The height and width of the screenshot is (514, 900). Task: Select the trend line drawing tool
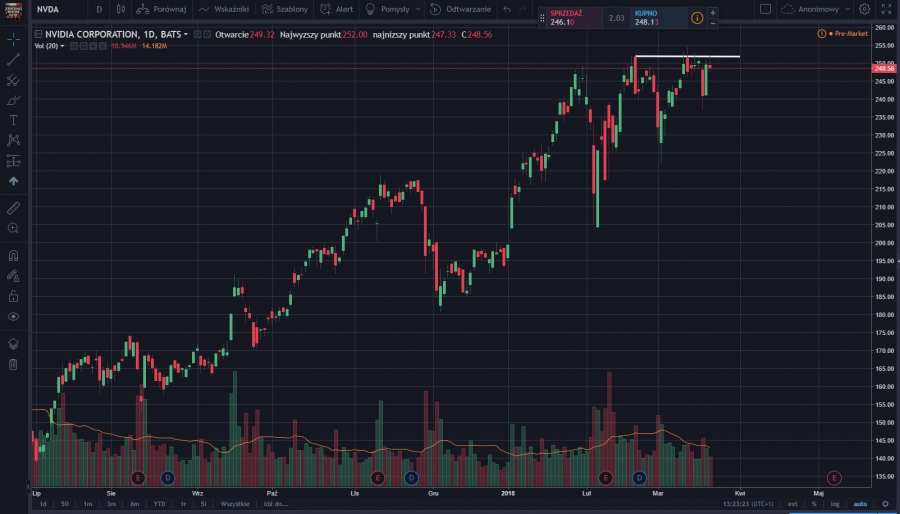tap(13, 60)
